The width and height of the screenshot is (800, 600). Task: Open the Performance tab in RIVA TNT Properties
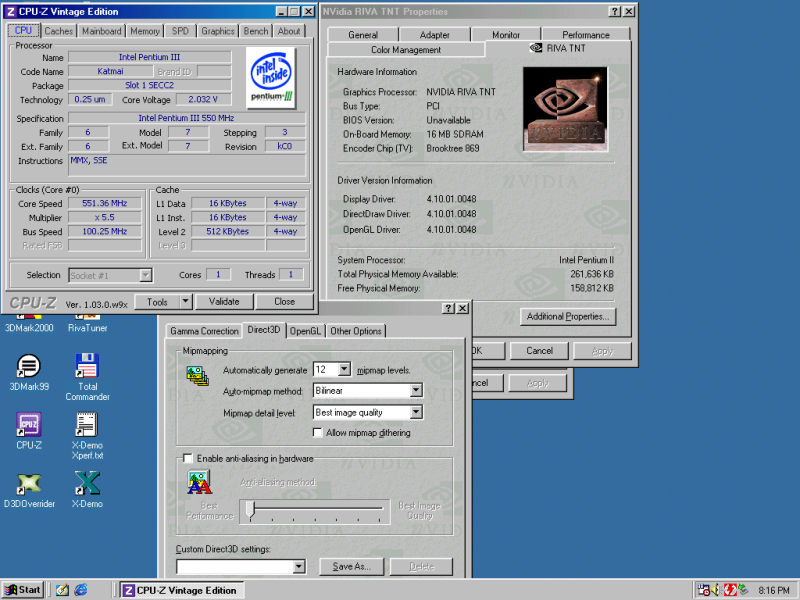coord(586,35)
